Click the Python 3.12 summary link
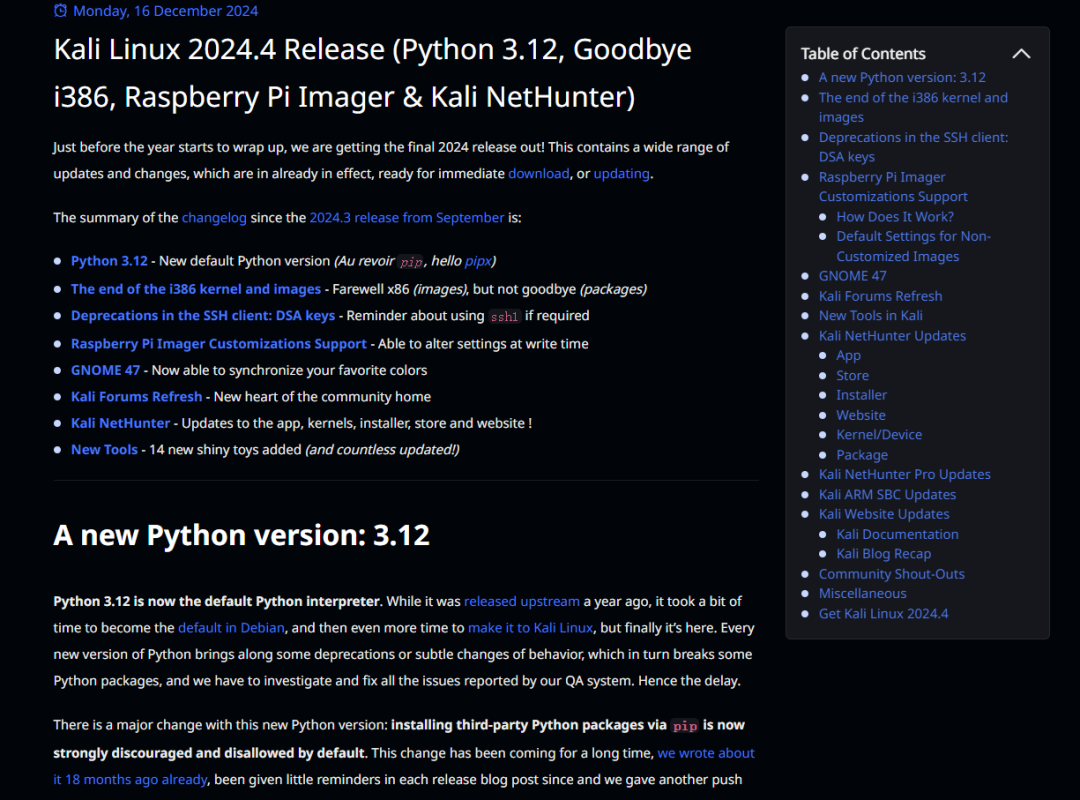Screen dimensions: 1080x800 [x=110, y=261]
